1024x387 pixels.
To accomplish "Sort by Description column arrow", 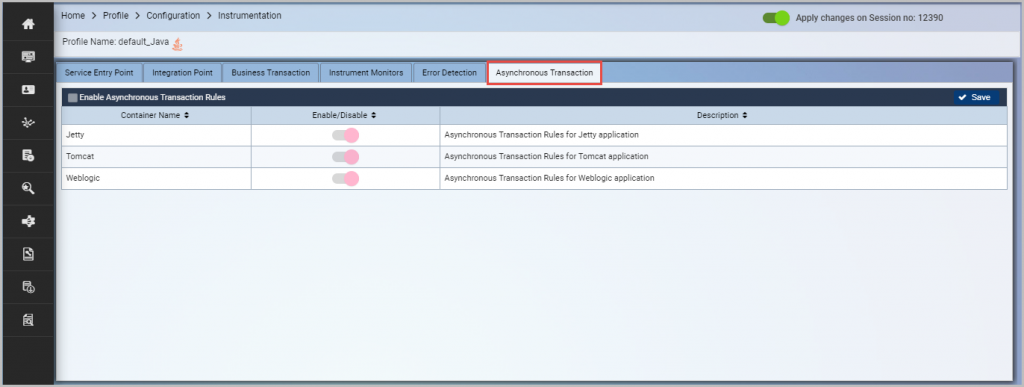I will point(745,116).
